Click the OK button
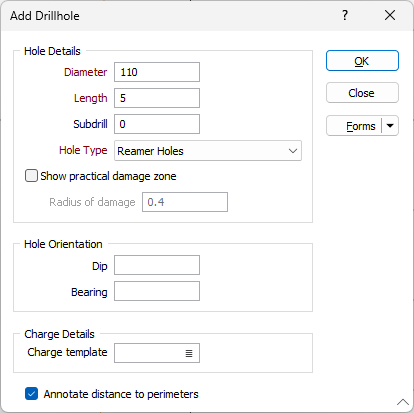Image resolution: width=414 pixels, height=413 pixels. (x=362, y=61)
